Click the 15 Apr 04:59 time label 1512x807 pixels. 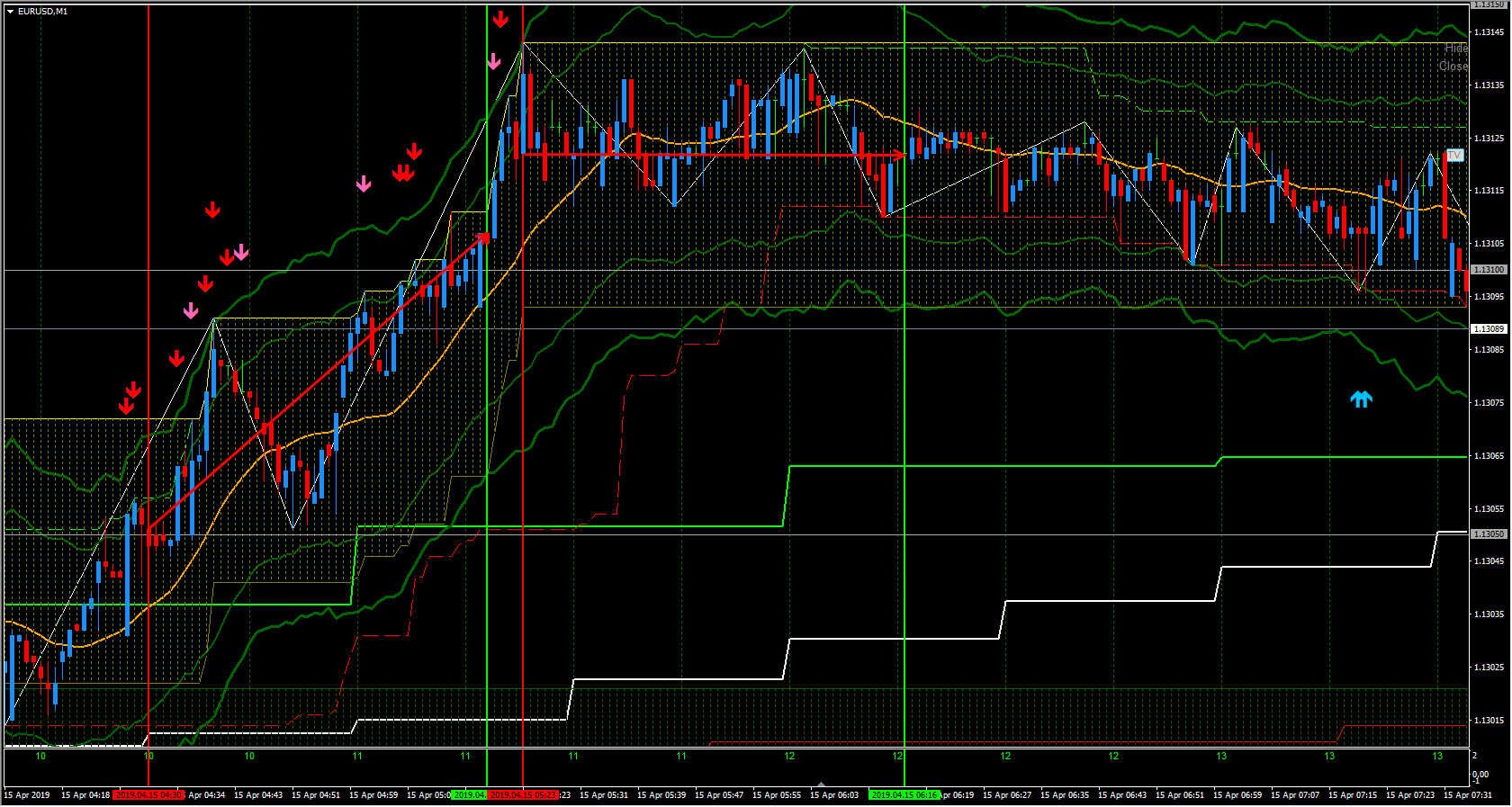coord(373,795)
